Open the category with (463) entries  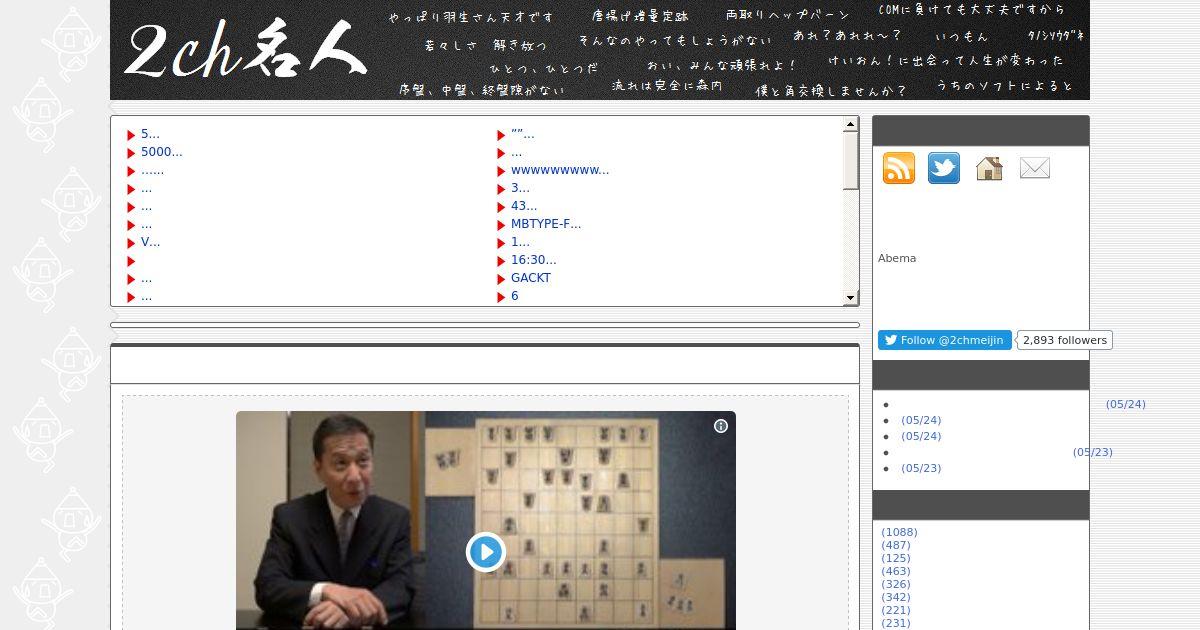[x=896, y=571]
